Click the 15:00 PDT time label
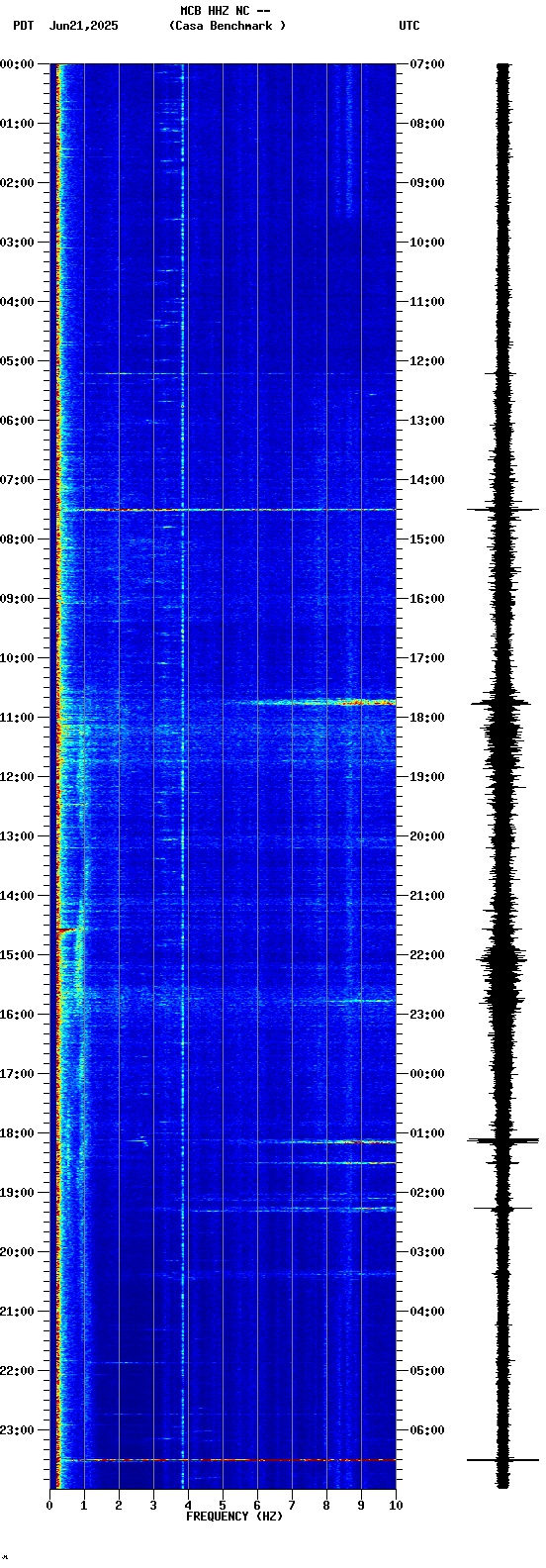Screen dimensions: 546x1568 (18, 955)
